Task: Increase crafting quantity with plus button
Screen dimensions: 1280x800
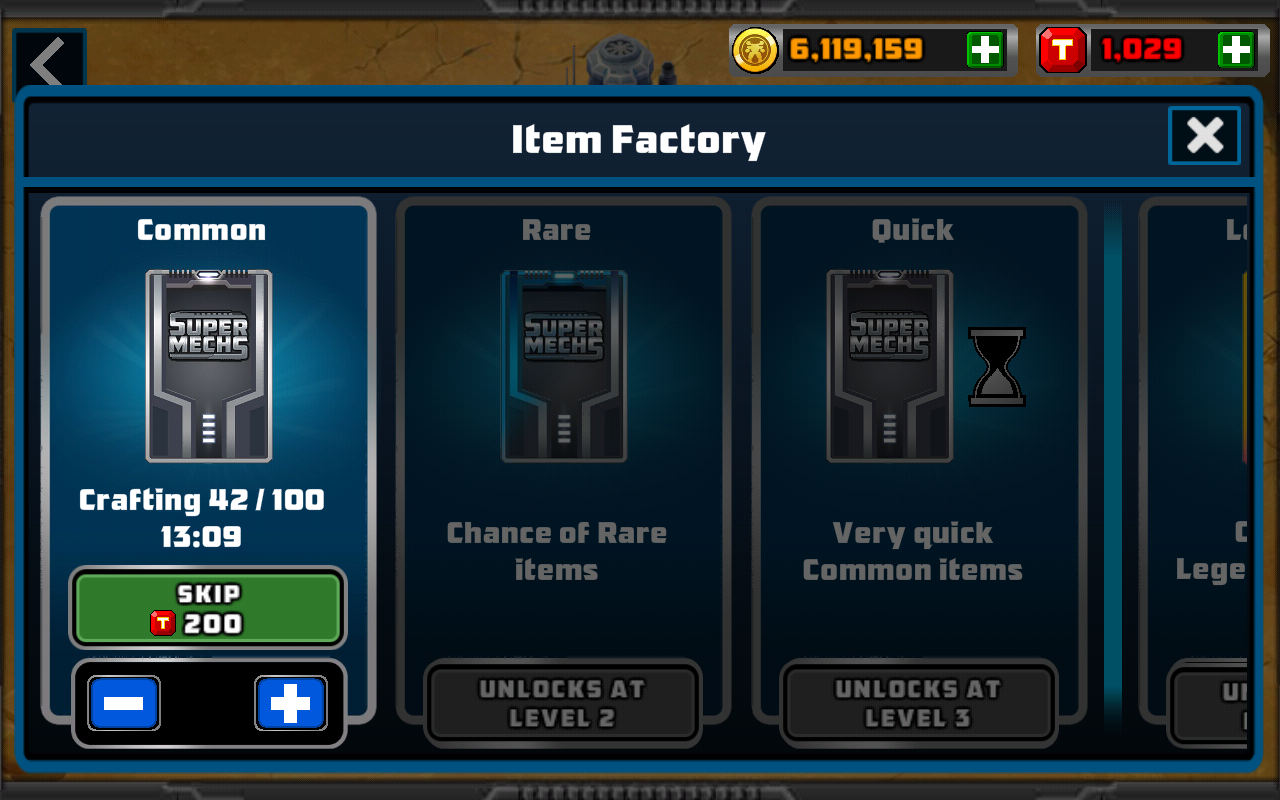Action: click(x=291, y=704)
